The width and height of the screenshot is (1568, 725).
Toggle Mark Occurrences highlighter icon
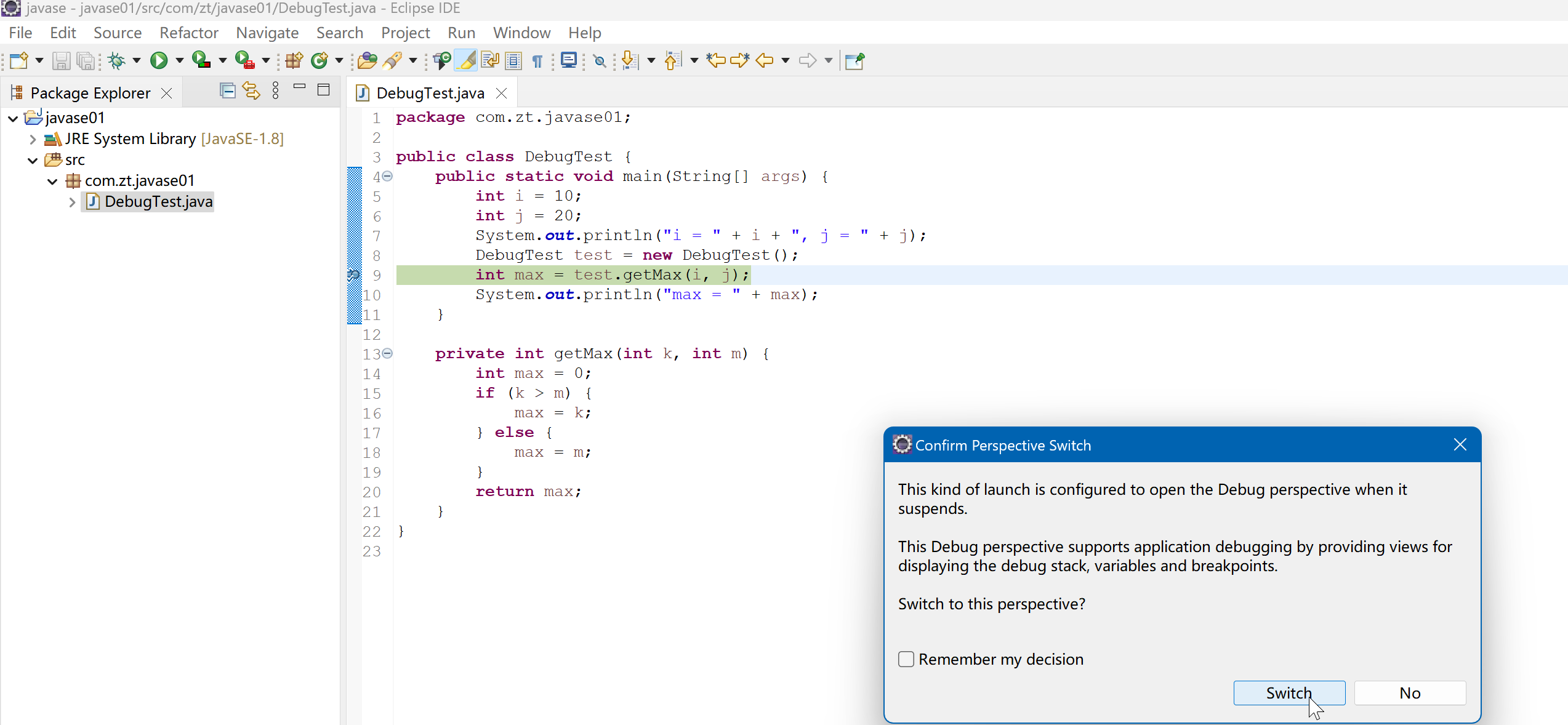coord(467,60)
